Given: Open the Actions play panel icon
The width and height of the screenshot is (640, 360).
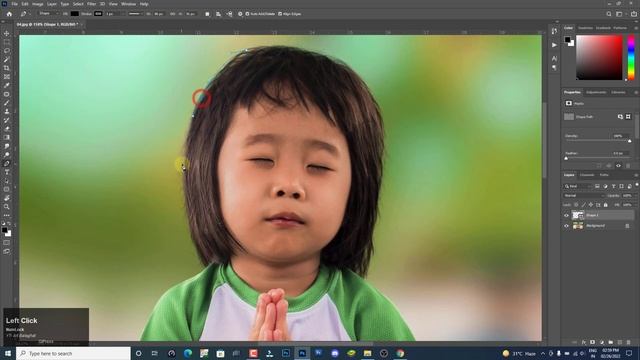Looking at the screenshot, I should [x=554, y=45].
